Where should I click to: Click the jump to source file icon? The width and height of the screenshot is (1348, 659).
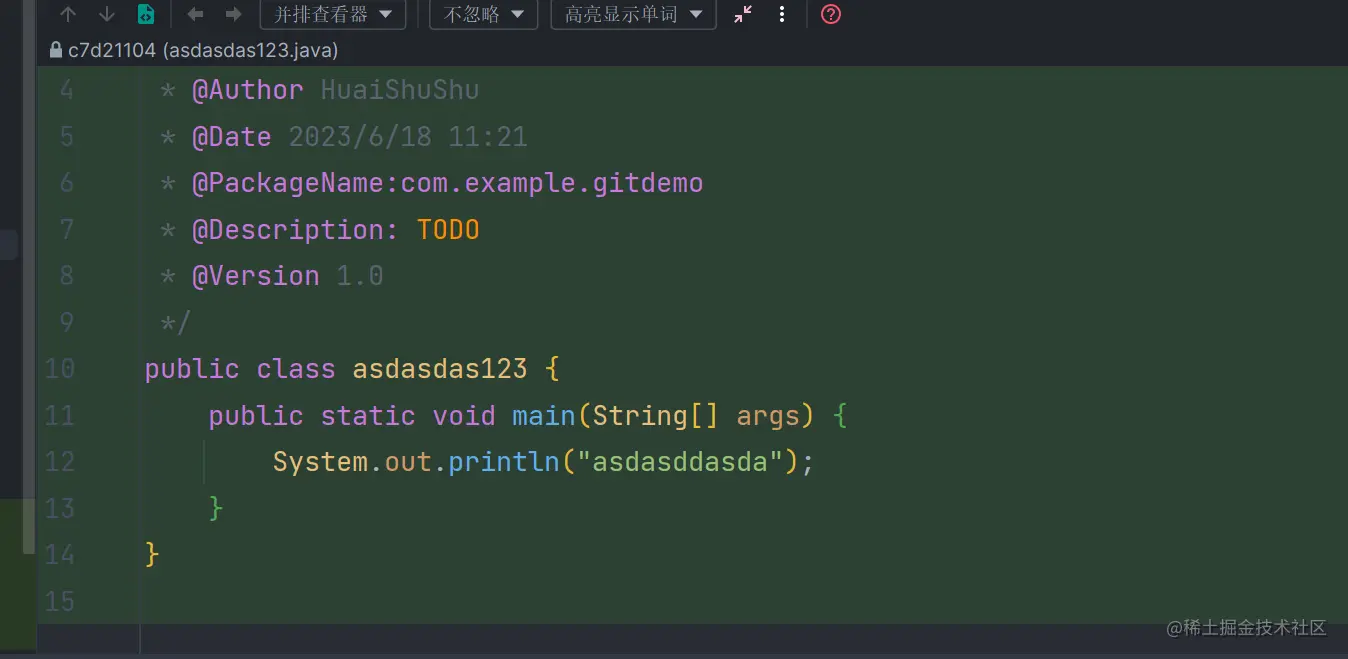point(146,15)
